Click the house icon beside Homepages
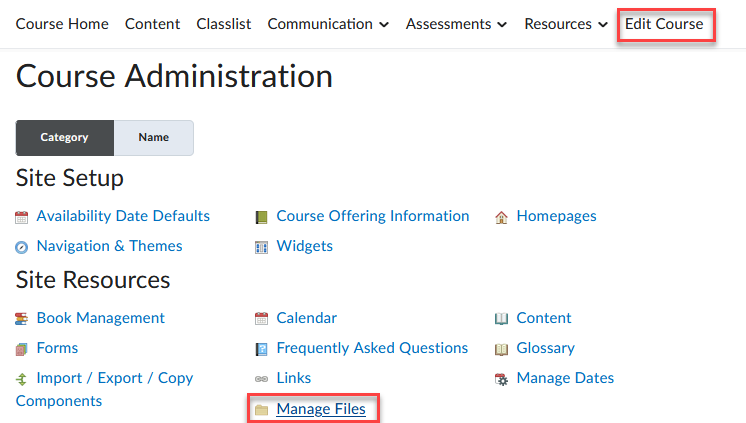This screenshot has width=746, height=423. [501, 217]
